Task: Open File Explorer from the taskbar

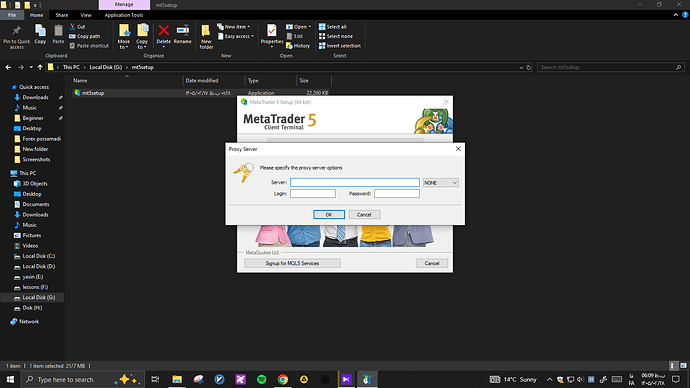Action: [177, 379]
